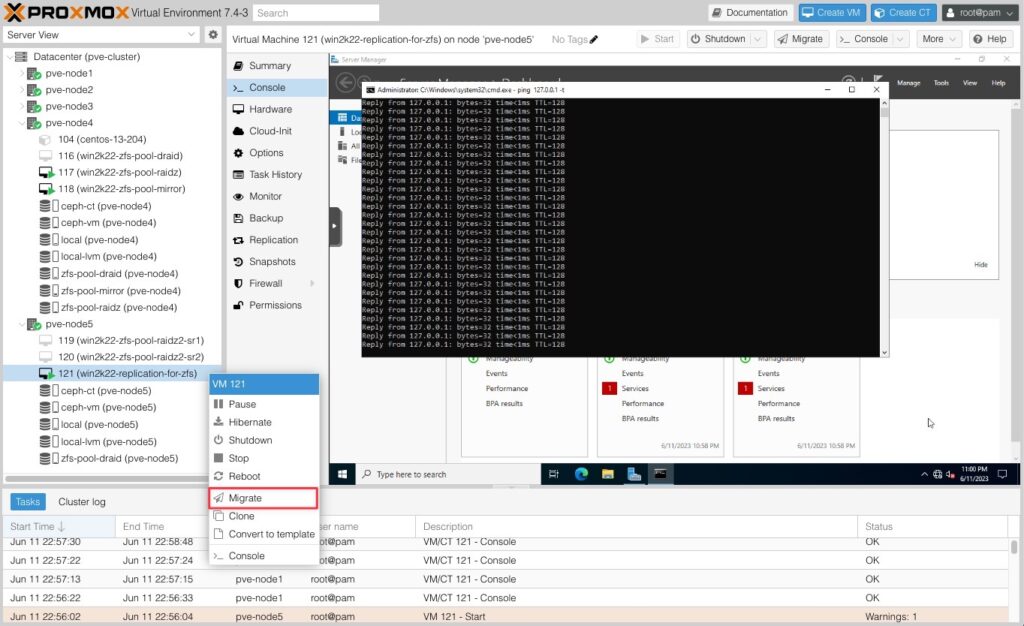Viewport: 1024px width, 626px height.
Task: Click the Create CT button
Action: tap(903, 12)
